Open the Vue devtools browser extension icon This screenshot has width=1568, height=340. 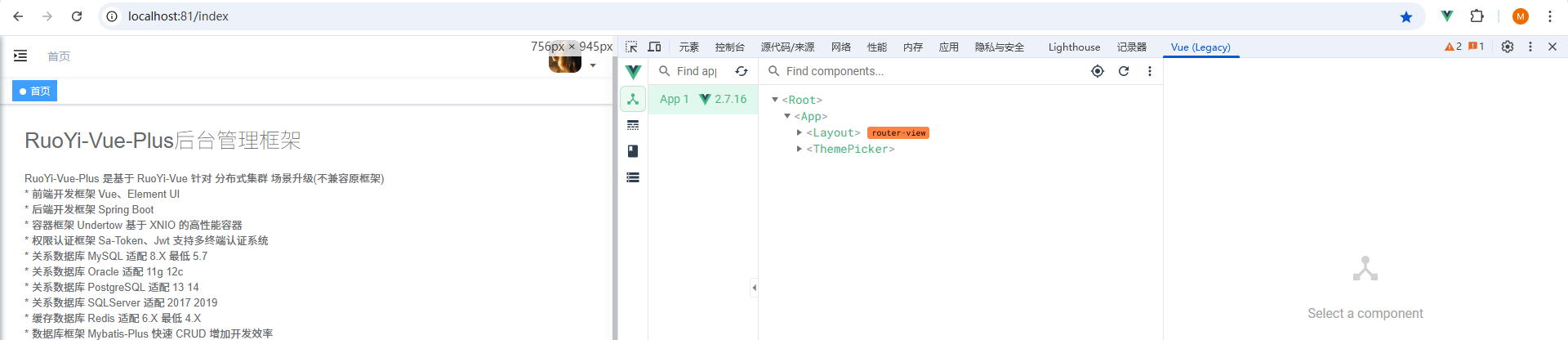click(1447, 16)
